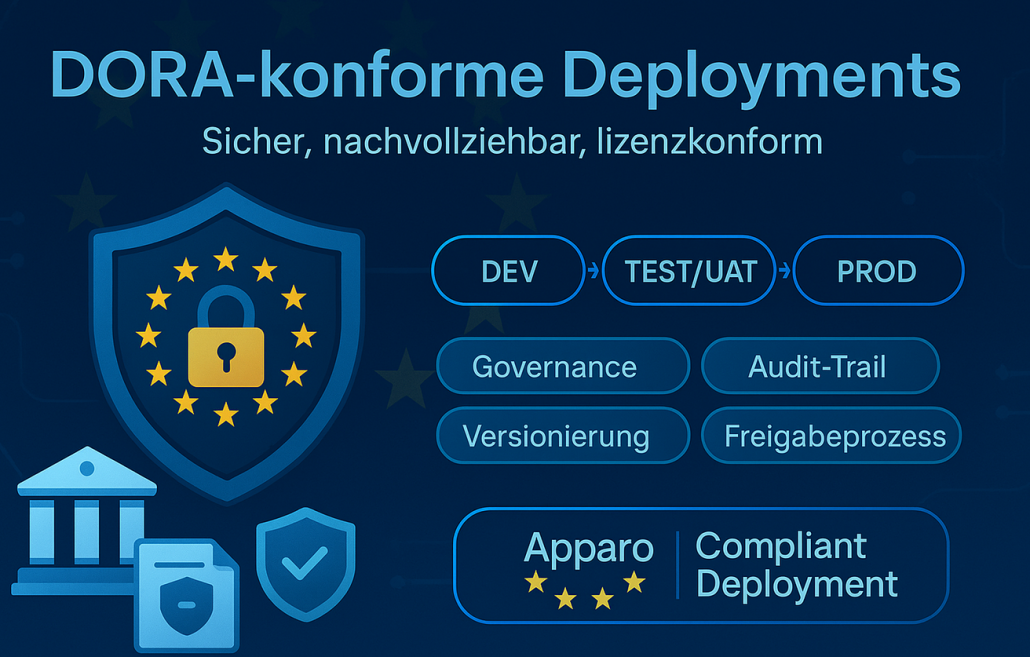Click the bottom gold star below the padlock

[226, 412]
